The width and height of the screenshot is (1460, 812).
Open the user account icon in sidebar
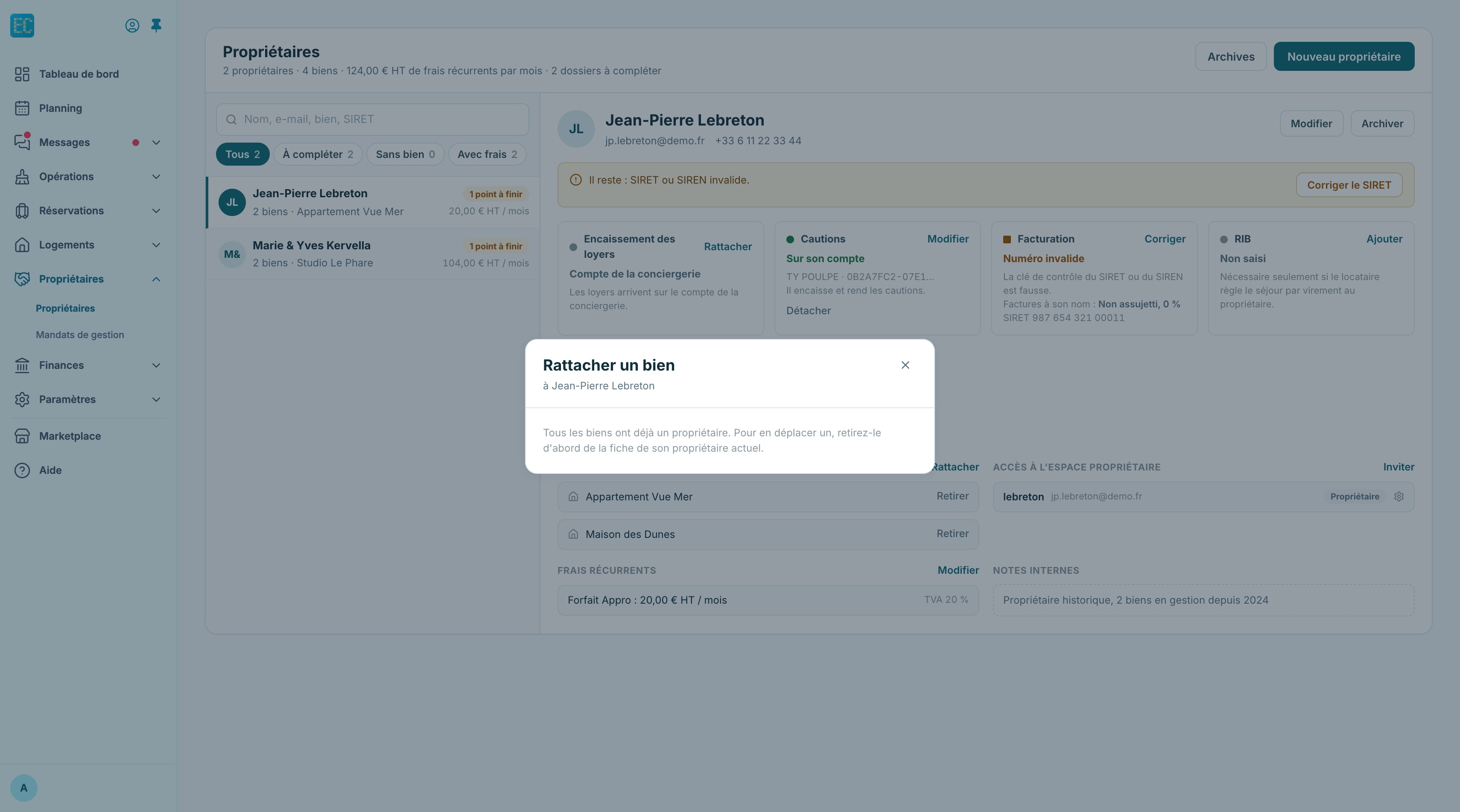coord(132,26)
